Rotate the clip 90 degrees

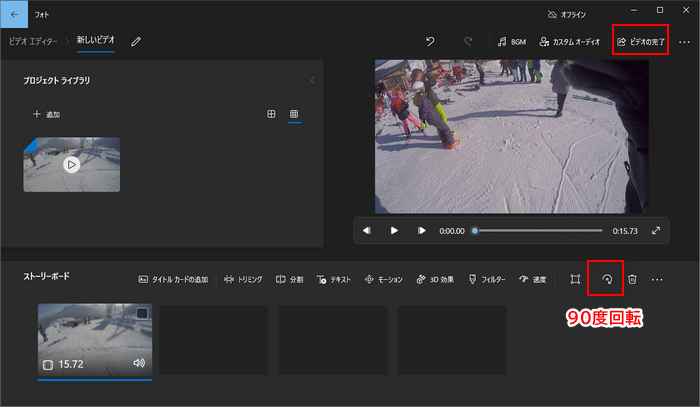tap(606, 279)
